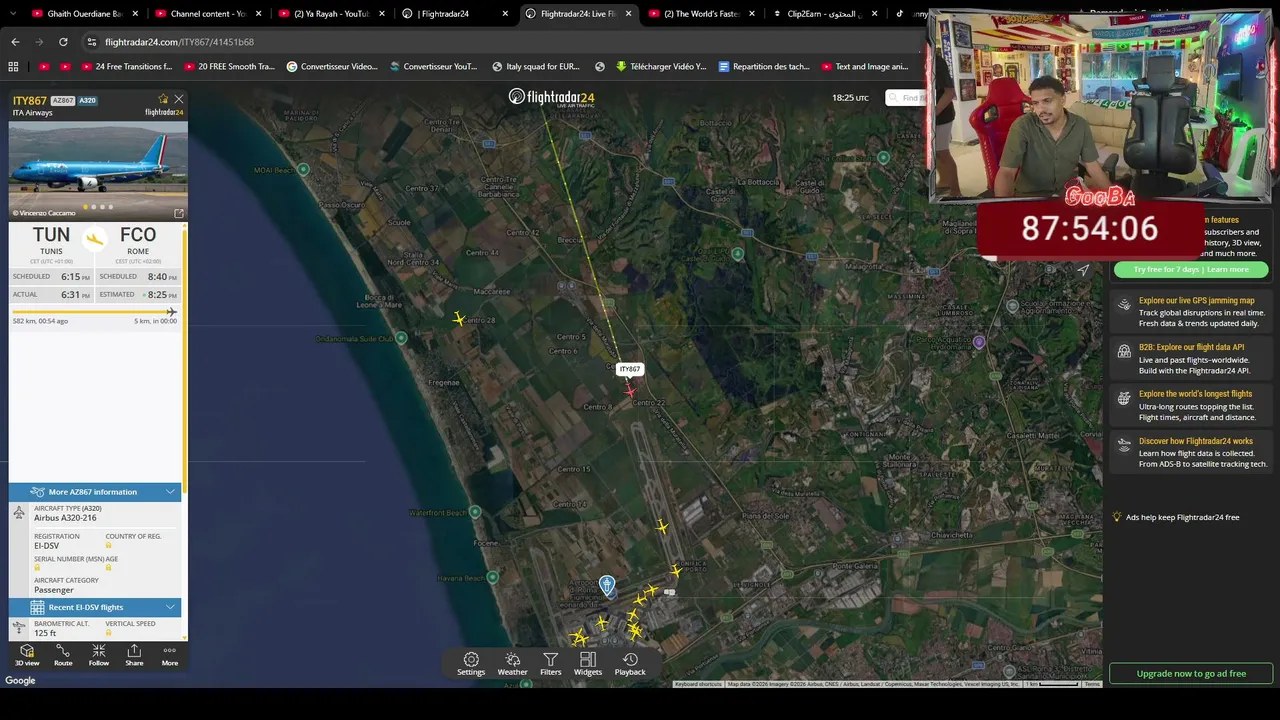Viewport: 1280px width, 720px height.
Task: Launch the 3D view of the flight
Action: coord(27,656)
